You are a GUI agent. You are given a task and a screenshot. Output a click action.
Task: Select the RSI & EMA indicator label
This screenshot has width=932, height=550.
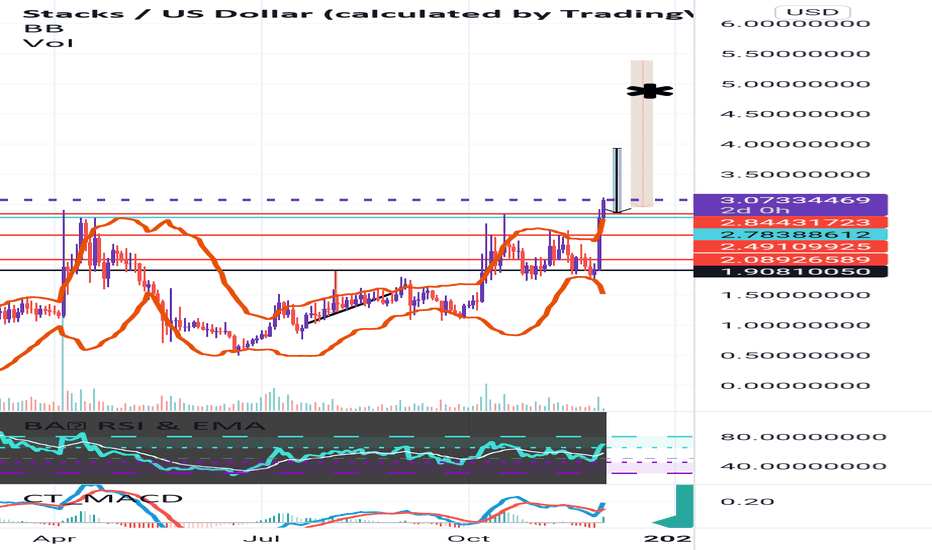144,425
